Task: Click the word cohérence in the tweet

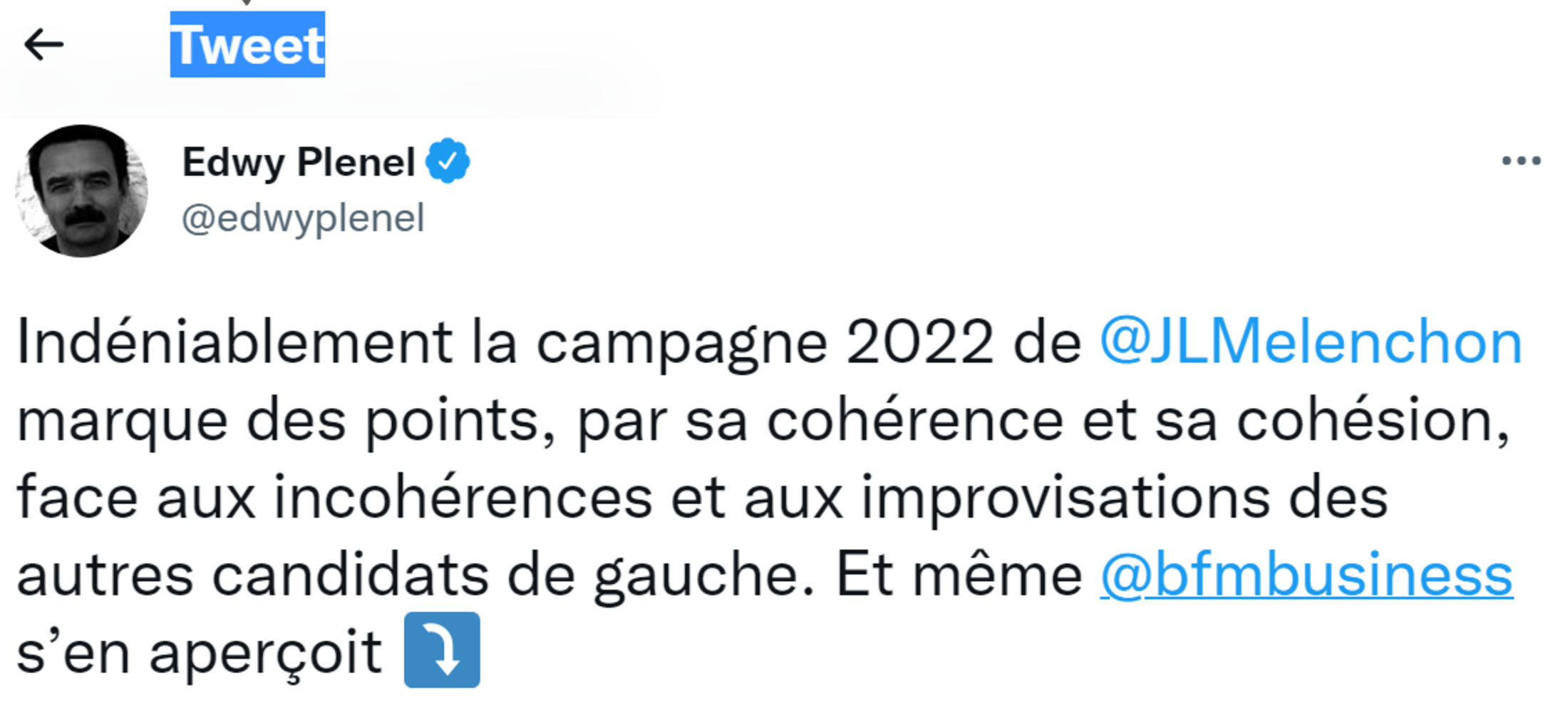Action: 914,421
